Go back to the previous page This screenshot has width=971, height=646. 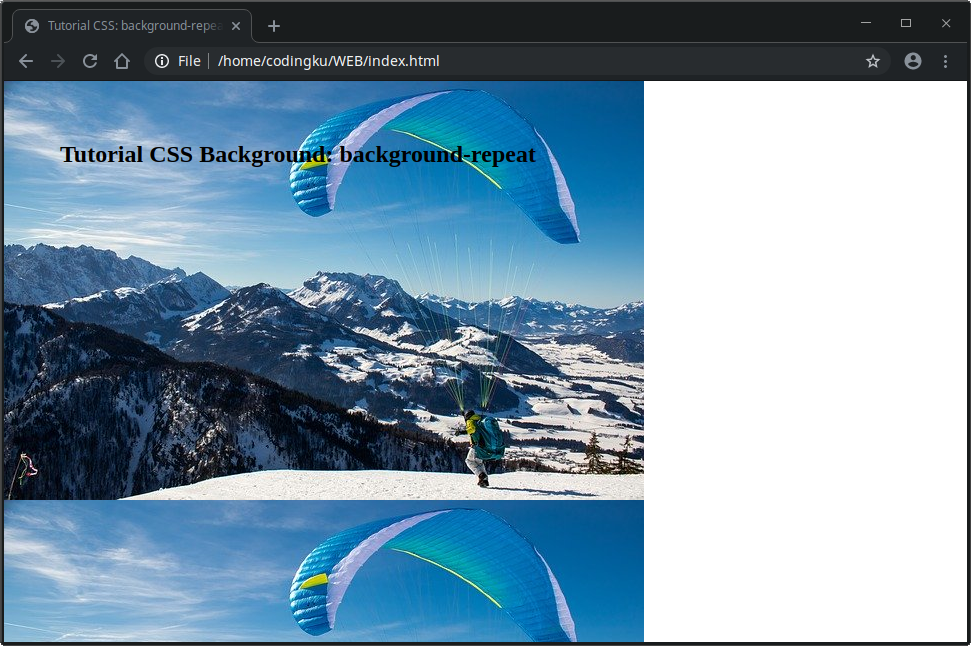coord(26,61)
